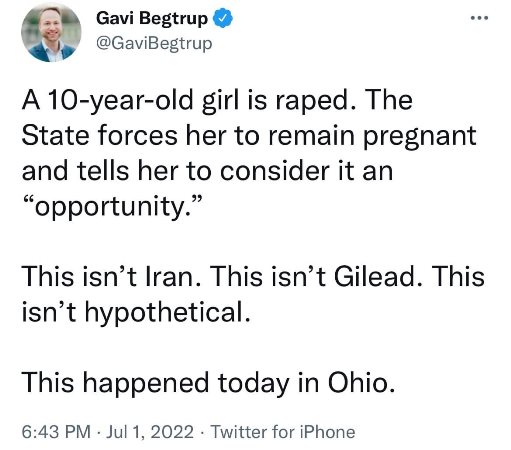Visit the @GaviBegtrup handle link

point(154,44)
